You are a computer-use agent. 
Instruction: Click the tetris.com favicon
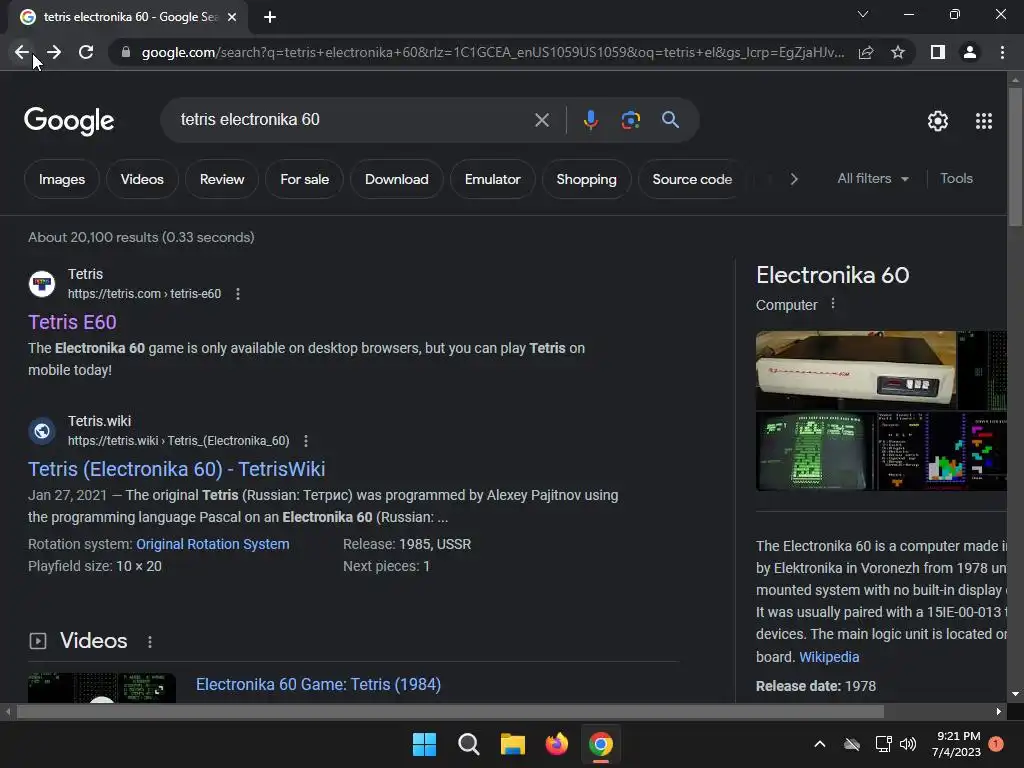point(42,283)
